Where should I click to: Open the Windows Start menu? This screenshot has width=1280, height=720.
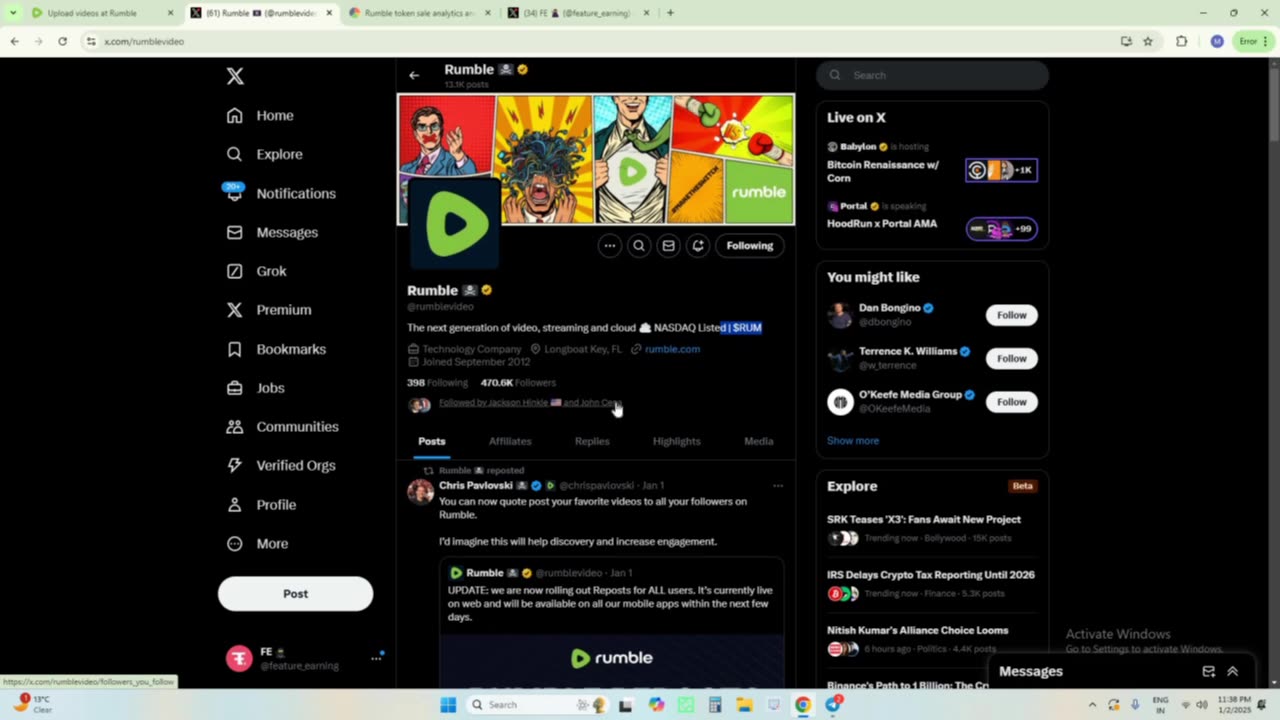[448, 705]
